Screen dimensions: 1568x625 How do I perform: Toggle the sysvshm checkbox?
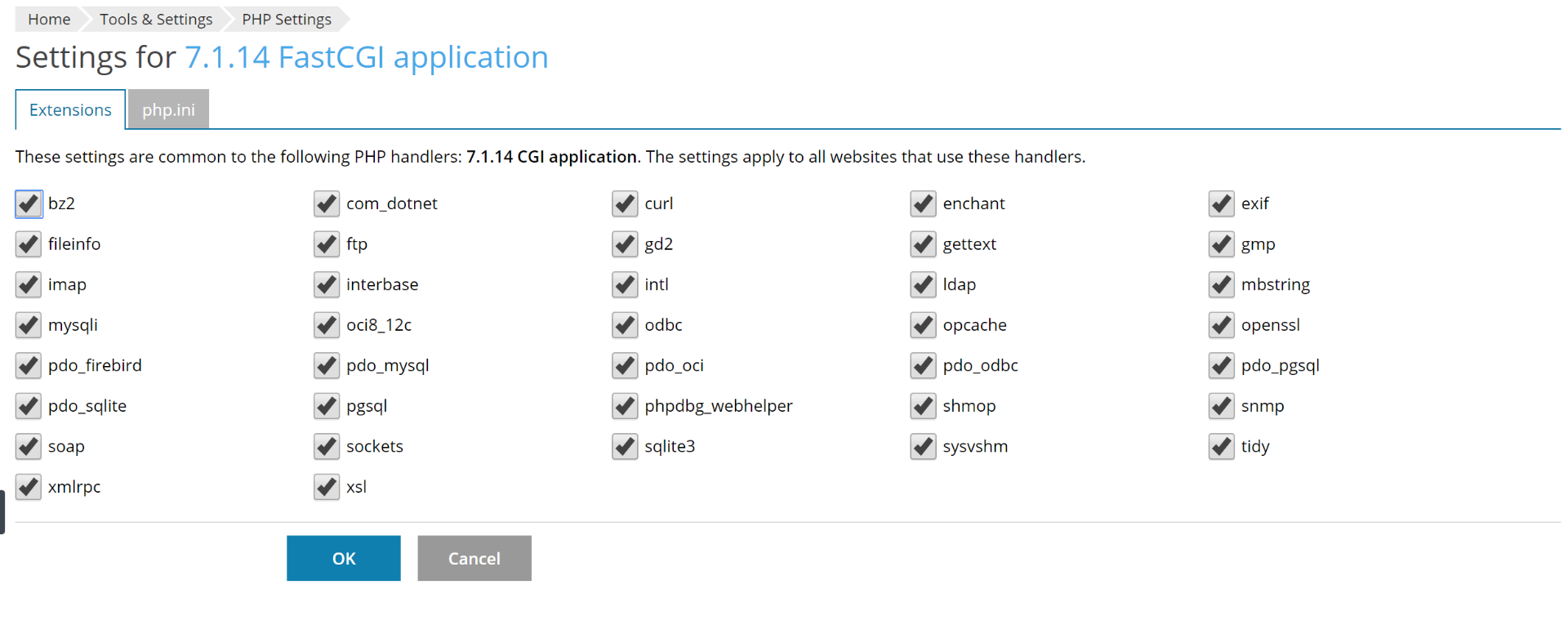point(923,446)
